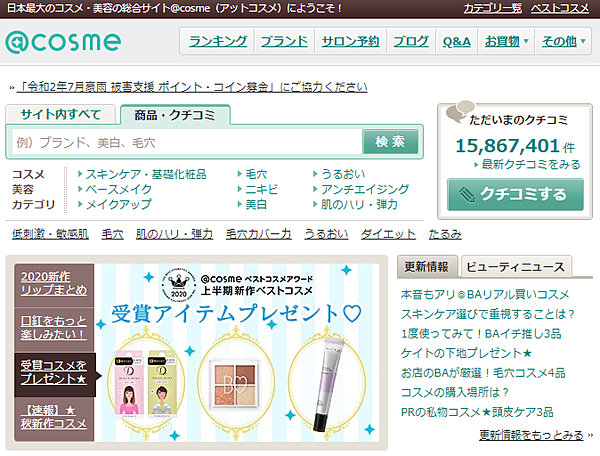Click the purple tube product image
The image size is (600, 456).
point(336,375)
